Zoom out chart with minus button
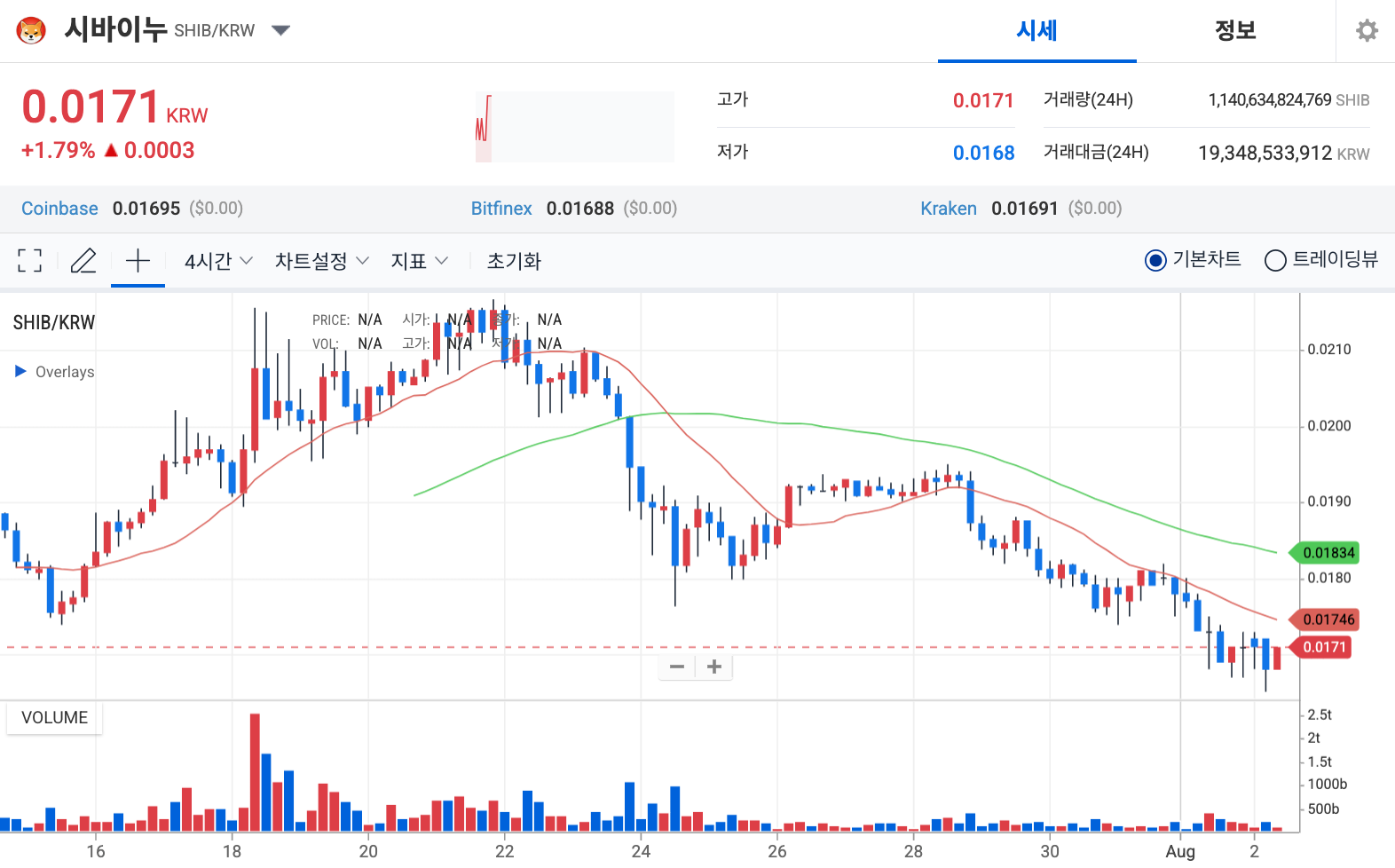 pos(677,667)
